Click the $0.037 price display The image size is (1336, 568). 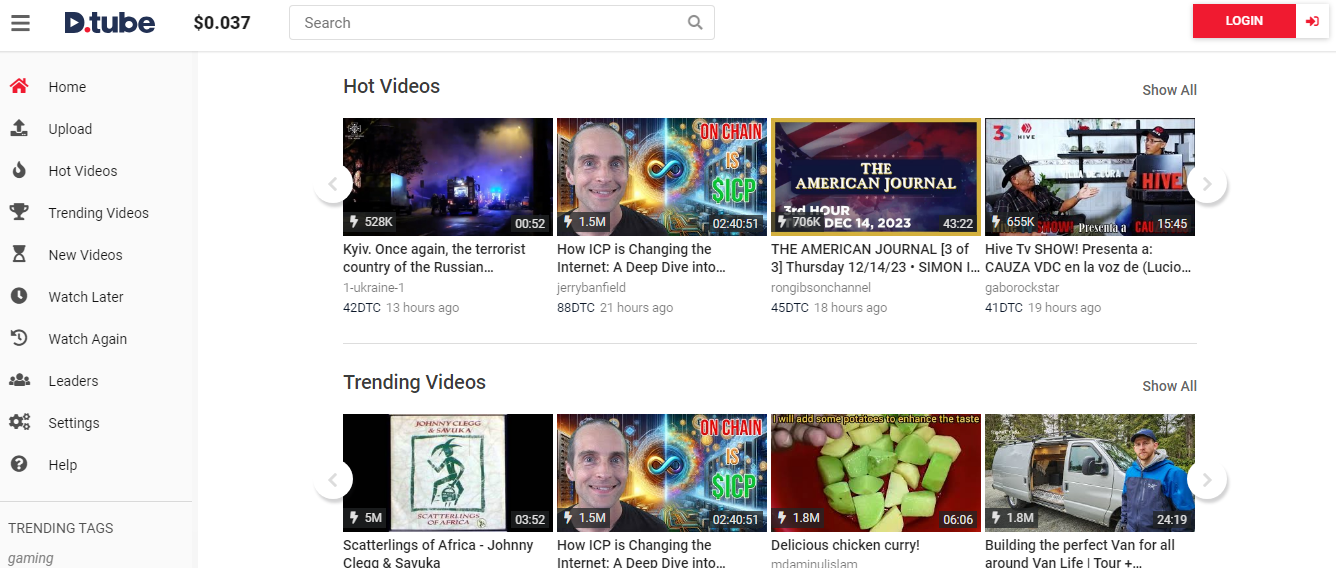(222, 22)
